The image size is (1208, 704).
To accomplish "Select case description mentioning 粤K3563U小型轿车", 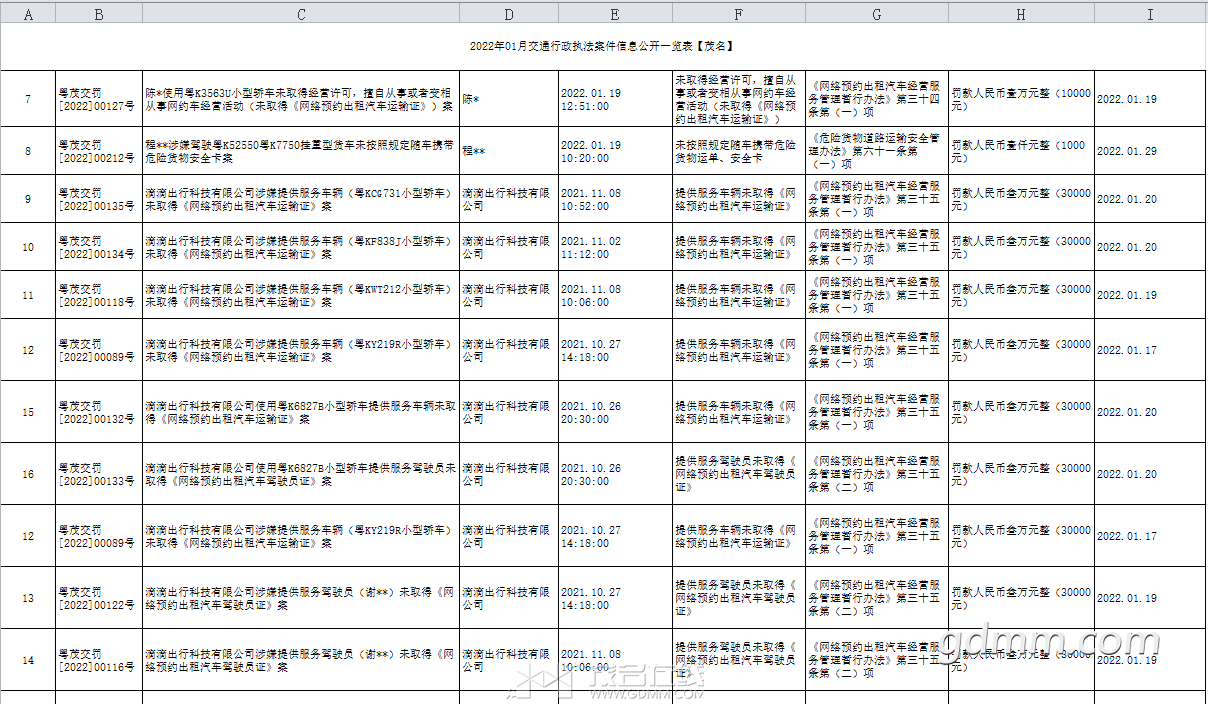I will pos(301,99).
